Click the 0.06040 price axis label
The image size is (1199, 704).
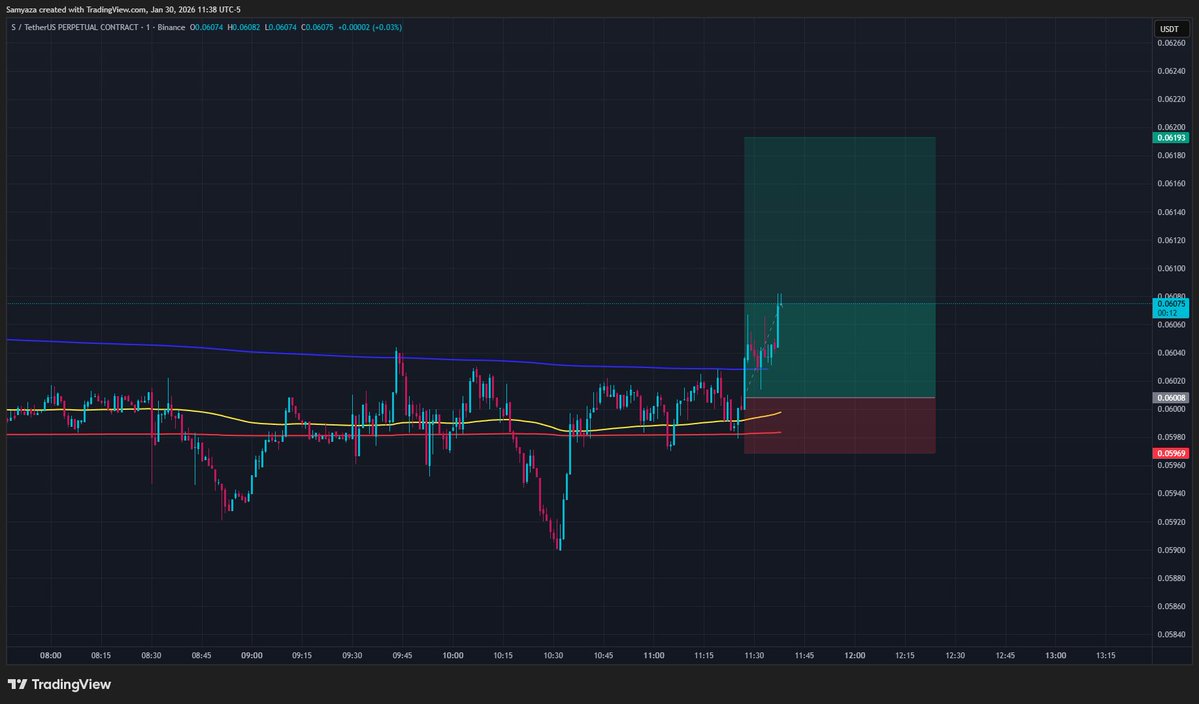click(1171, 352)
